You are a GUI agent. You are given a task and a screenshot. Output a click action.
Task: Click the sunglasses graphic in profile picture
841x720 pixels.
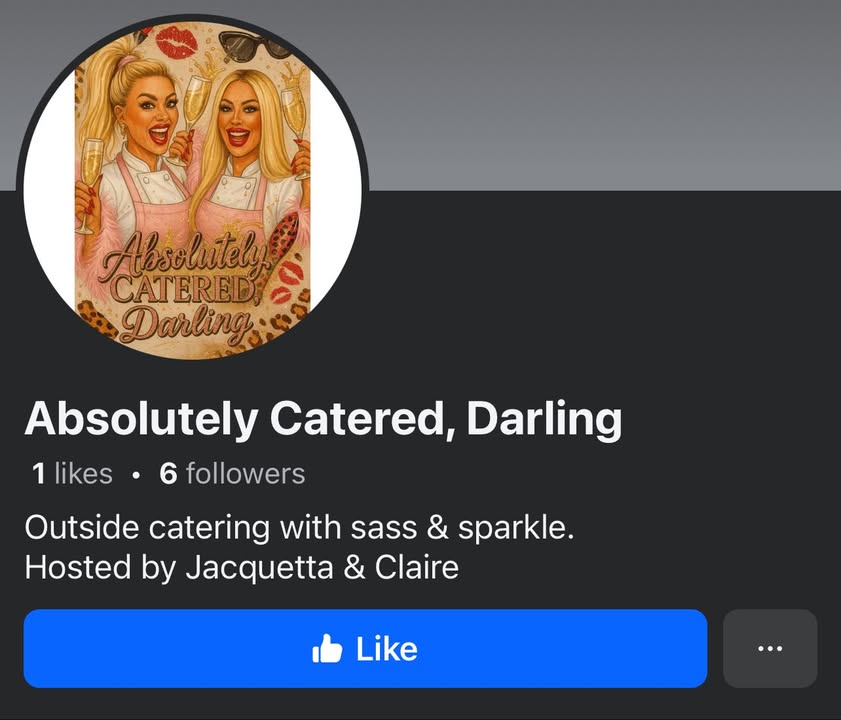(x=253, y=46)
